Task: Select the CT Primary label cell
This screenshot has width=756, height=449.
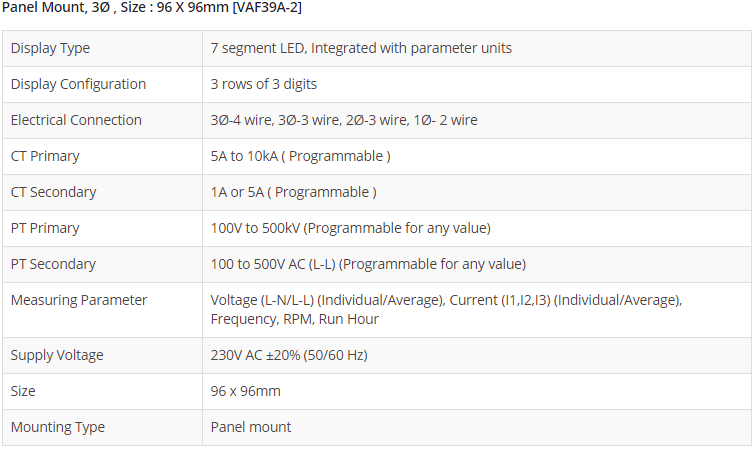Action: [45, 156]
